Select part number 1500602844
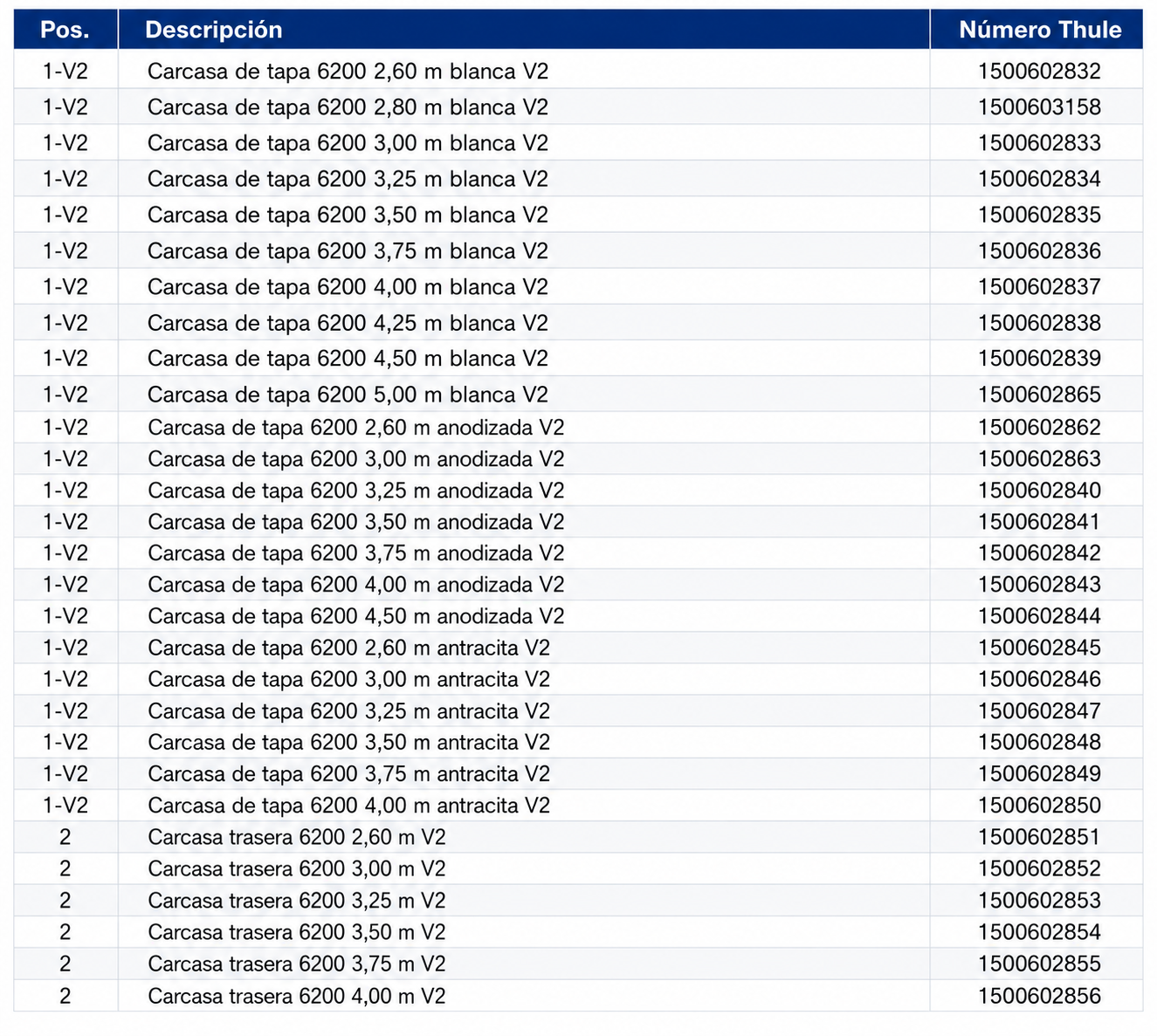The image size is (1157, 1036). pyautogui.click(x=1039, y=616)
